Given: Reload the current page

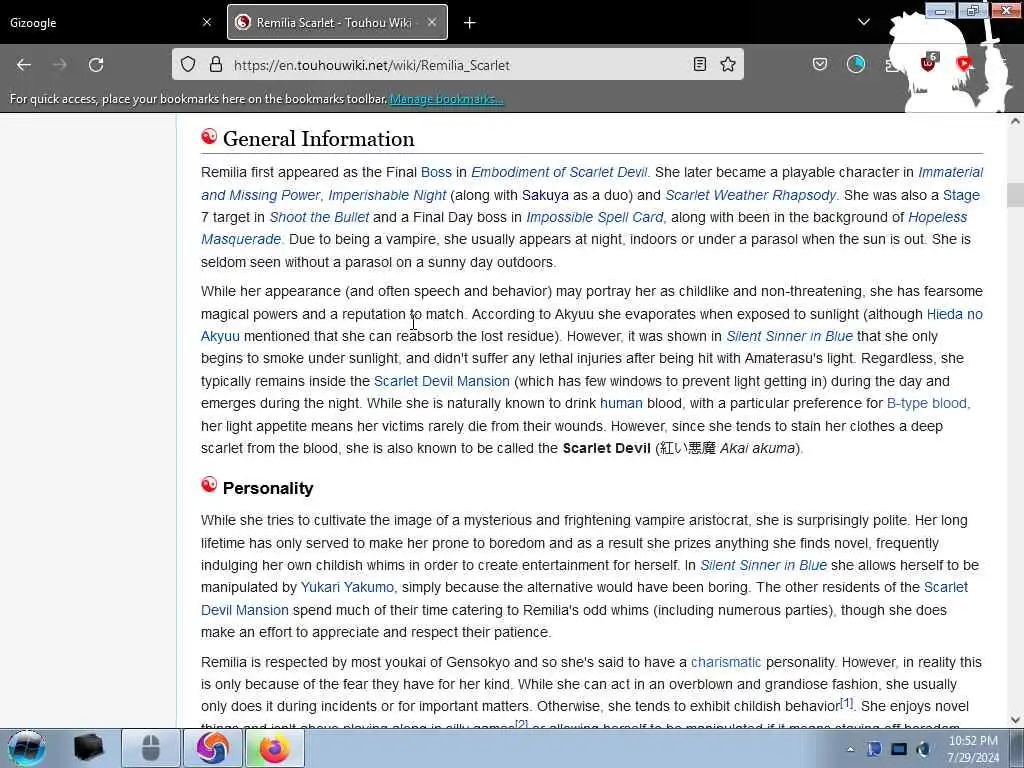Looking at the screenshot, I should pyautogui.click(x=96, y=65).
